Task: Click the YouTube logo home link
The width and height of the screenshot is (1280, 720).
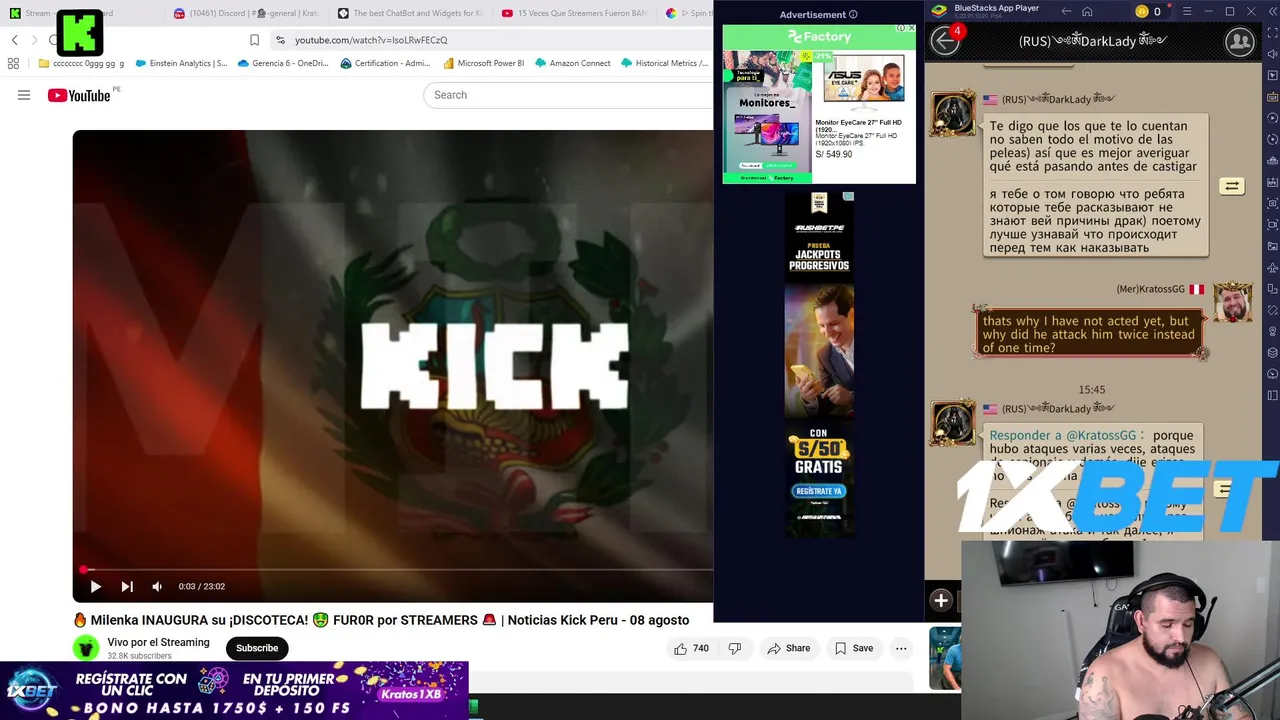Action: coord(79,95)
